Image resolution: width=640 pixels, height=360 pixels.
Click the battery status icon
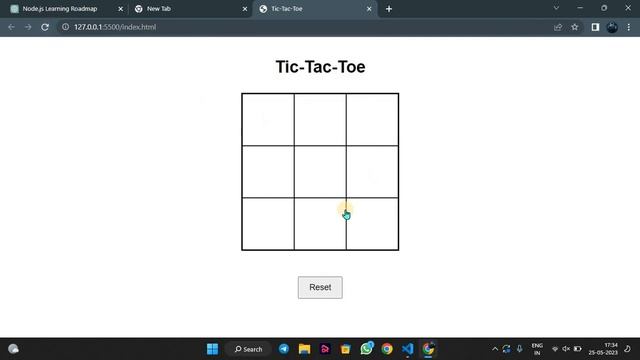(x=577, y=349)
